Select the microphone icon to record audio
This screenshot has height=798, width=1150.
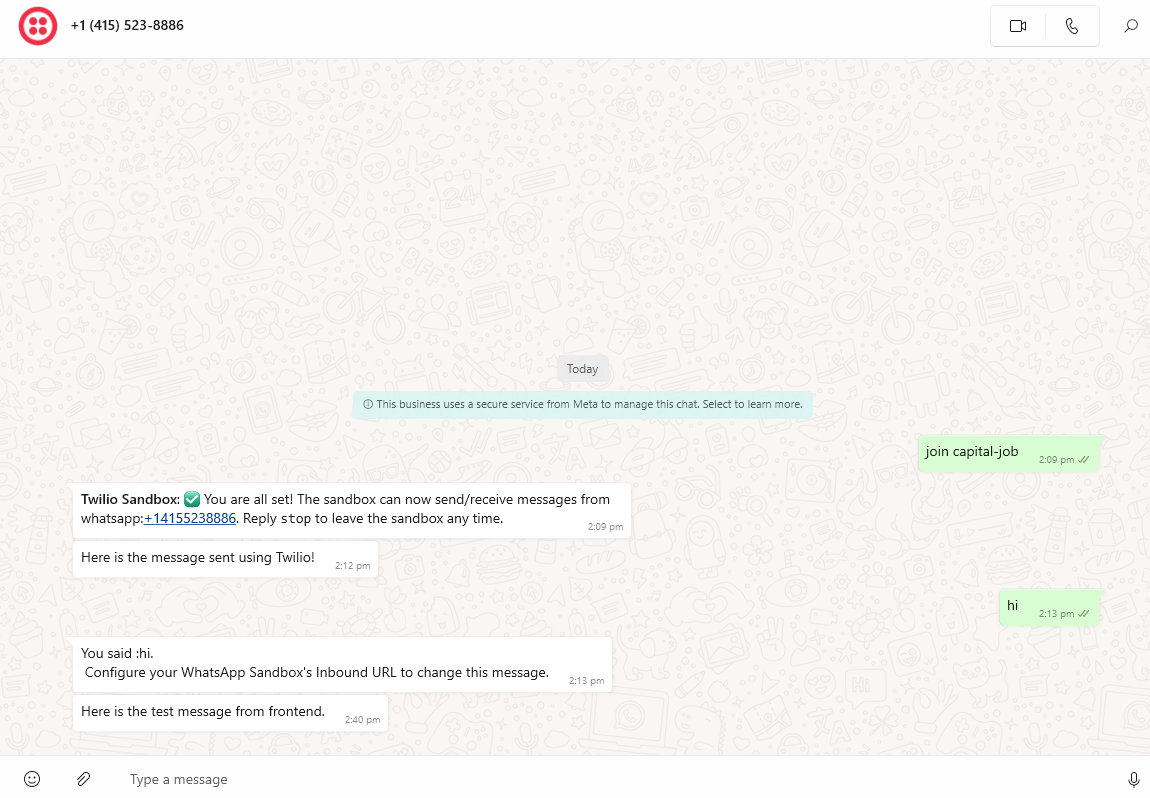pos(1134,779)
